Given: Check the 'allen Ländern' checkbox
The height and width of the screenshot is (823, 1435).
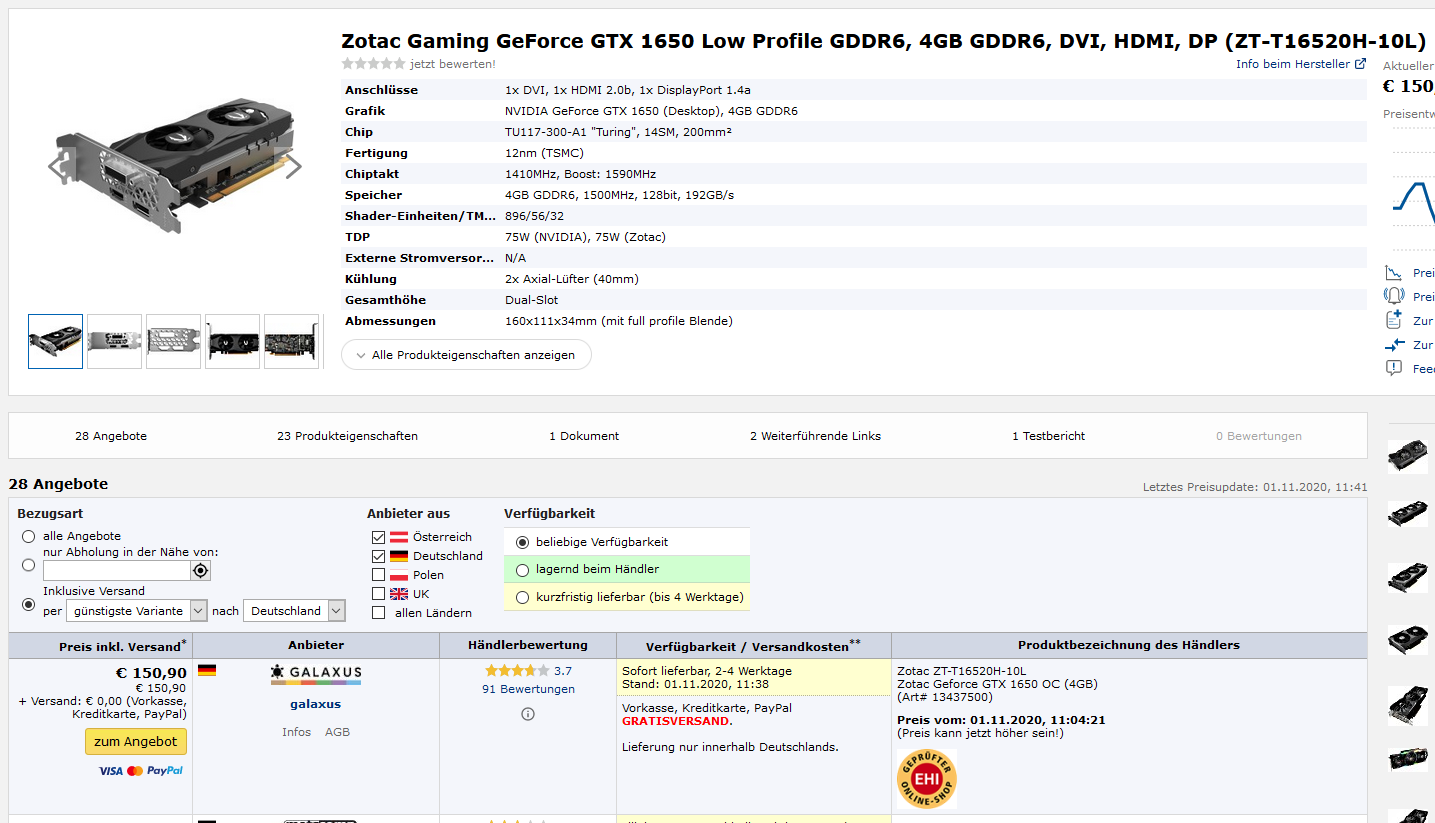Looking at the screenshot, I should click(x=378, y=613).
